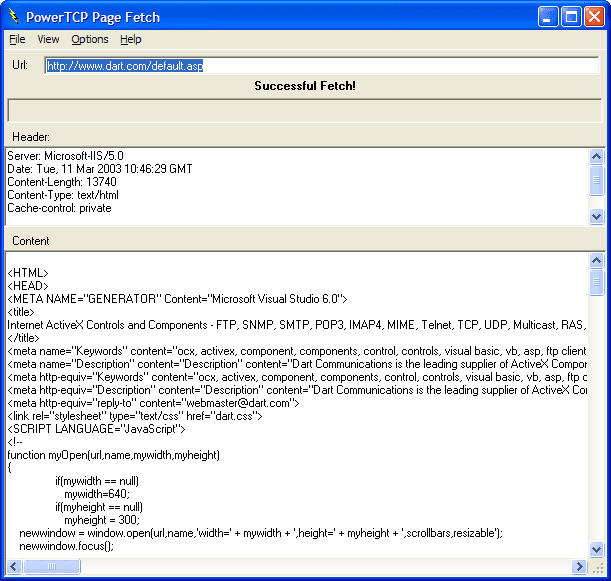The height and width of the screenshot is (581, 611).
Task: Click the Url input field
Action: [322, 65]
